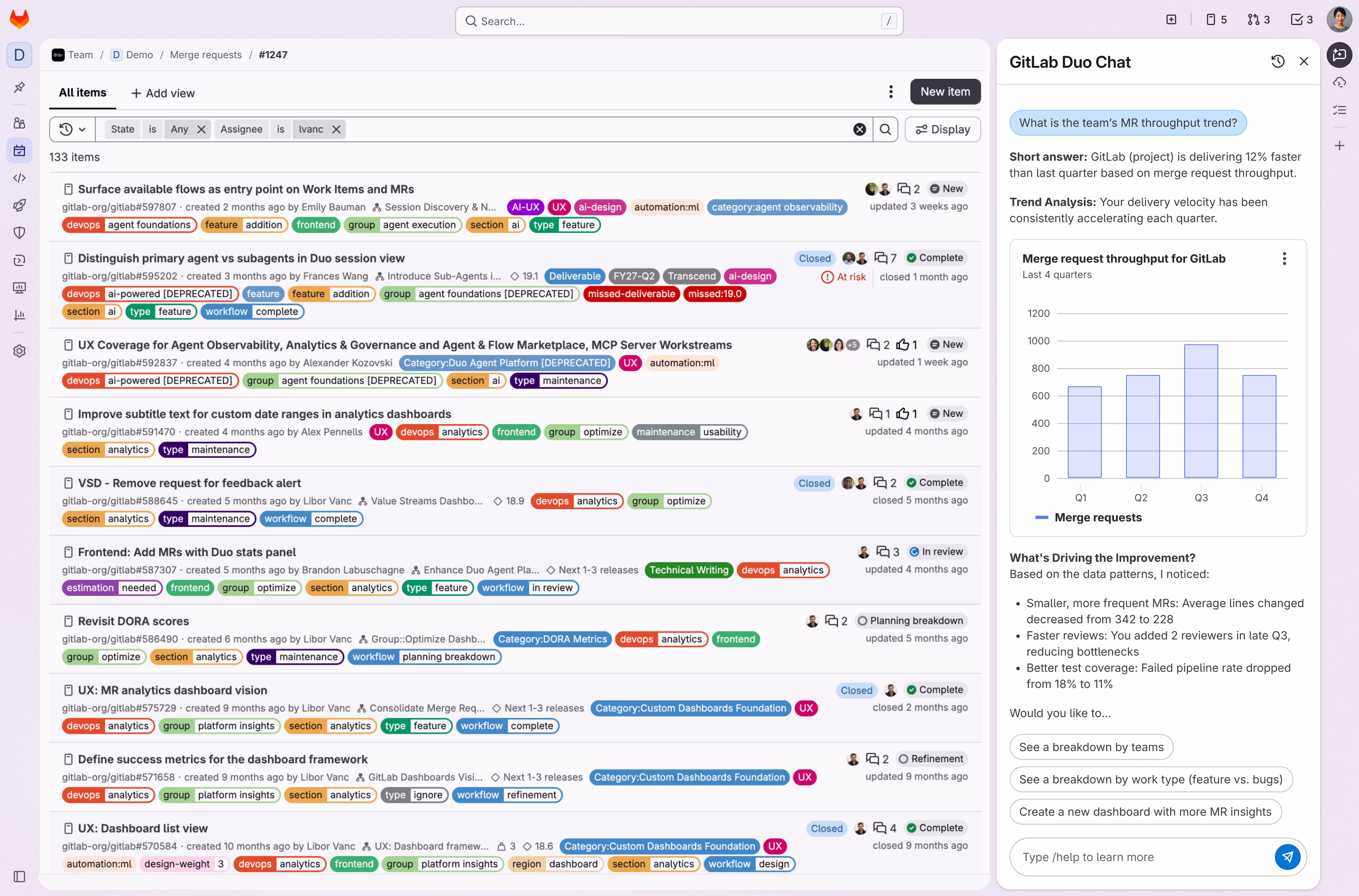
Task: Open the Deploy rocket sidebar icon
Action: click(19, 205)
